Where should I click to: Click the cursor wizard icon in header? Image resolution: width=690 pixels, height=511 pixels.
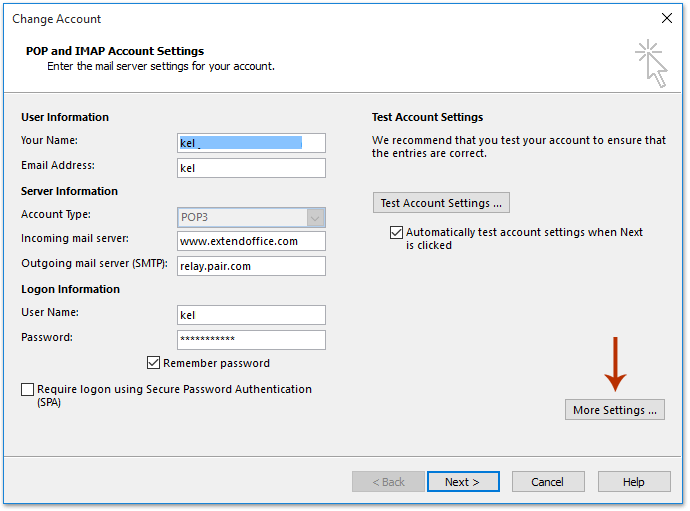coord(651,63)
